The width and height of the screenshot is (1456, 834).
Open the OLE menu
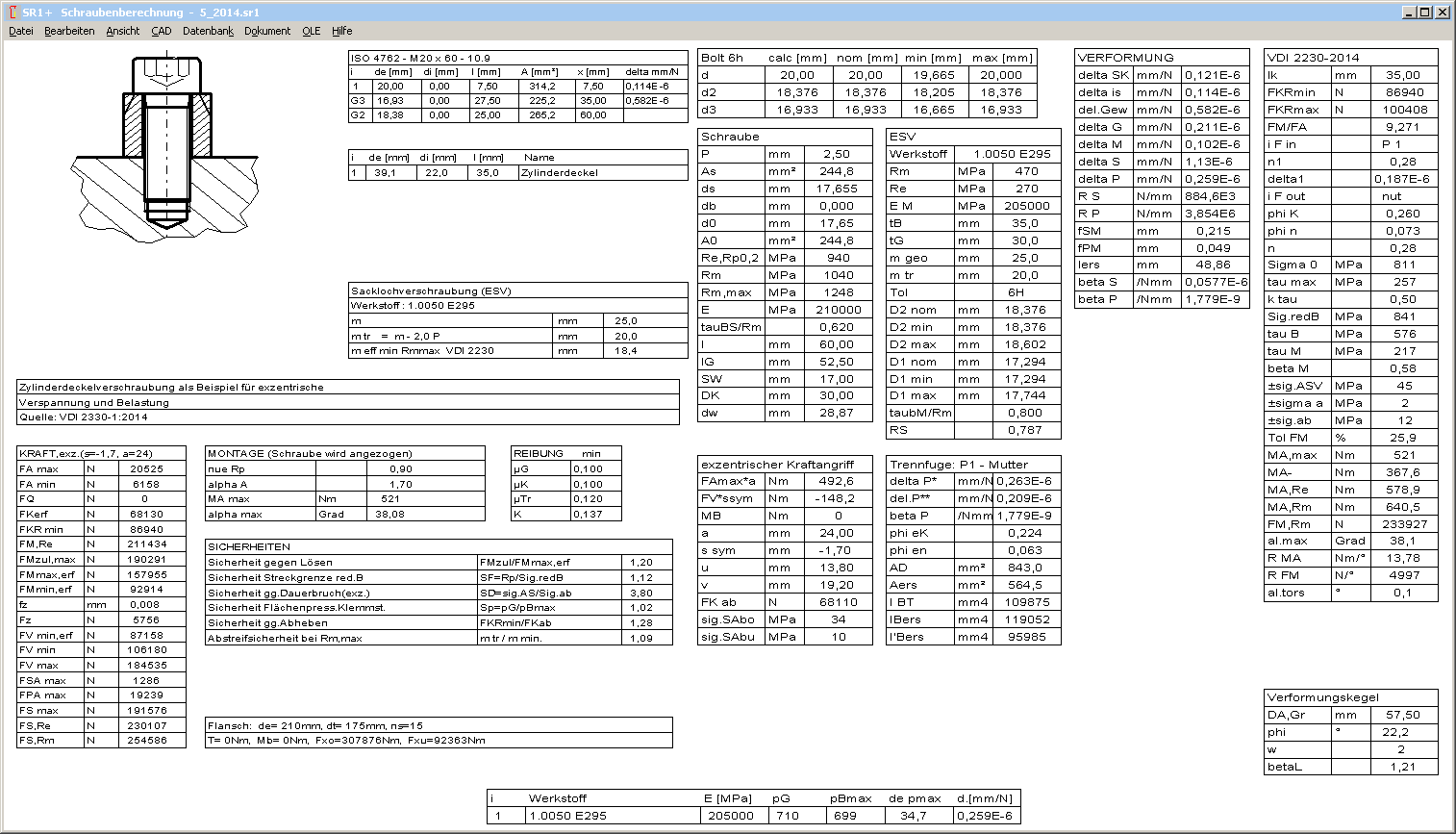tap(311, 31)
